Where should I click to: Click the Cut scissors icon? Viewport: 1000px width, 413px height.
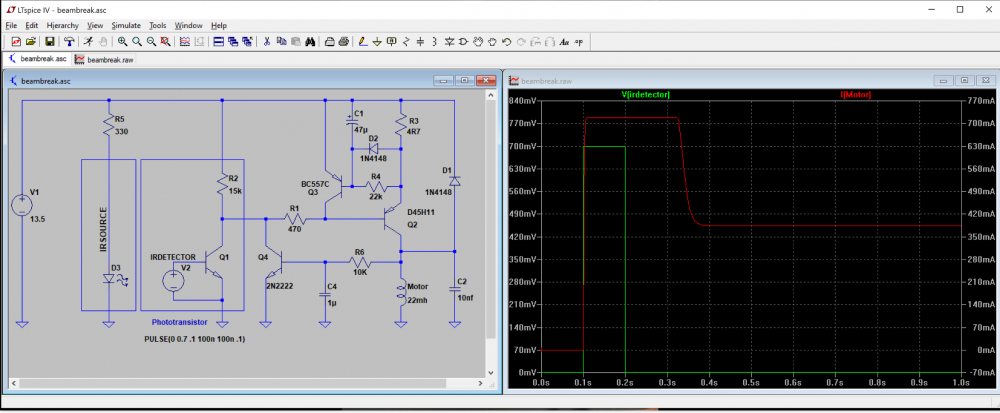pyautogui.click(x=267, y=41)
